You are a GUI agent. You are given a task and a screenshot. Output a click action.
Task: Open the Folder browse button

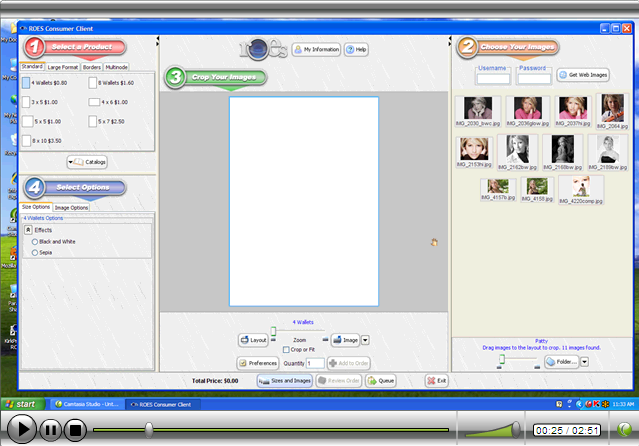click(560, 362)
